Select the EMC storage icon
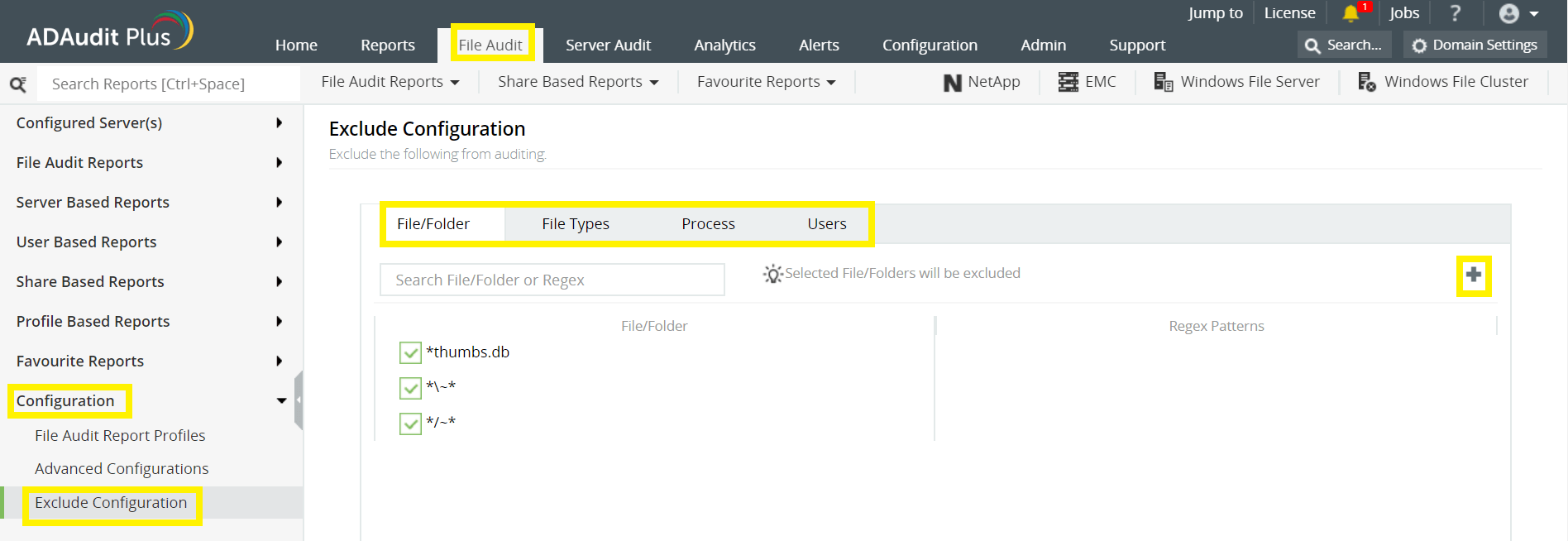This screenshot has height=541, width=1568. click(1068, 82)
